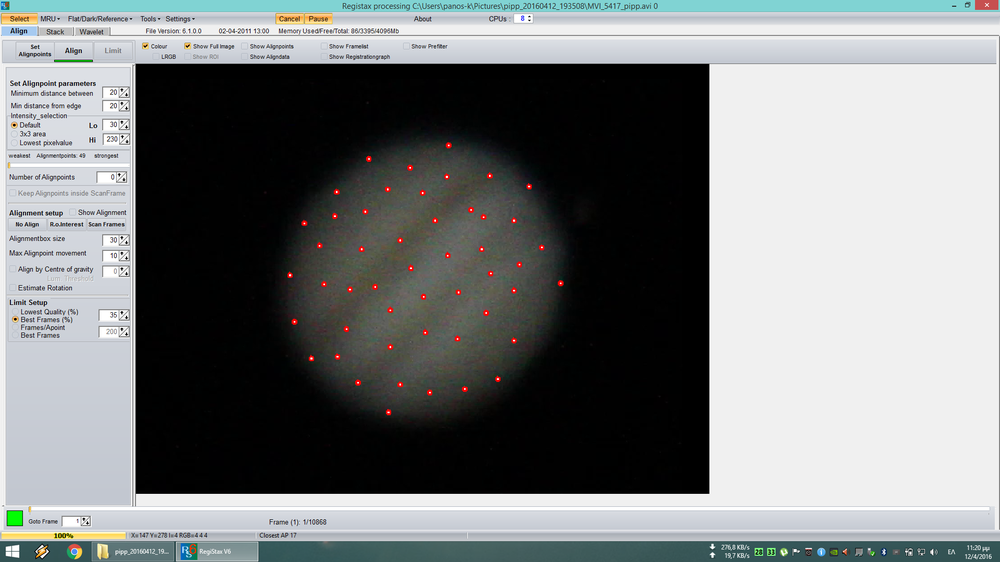Expand the Flat/Dark/Reference menu

[x=100, y=19]
